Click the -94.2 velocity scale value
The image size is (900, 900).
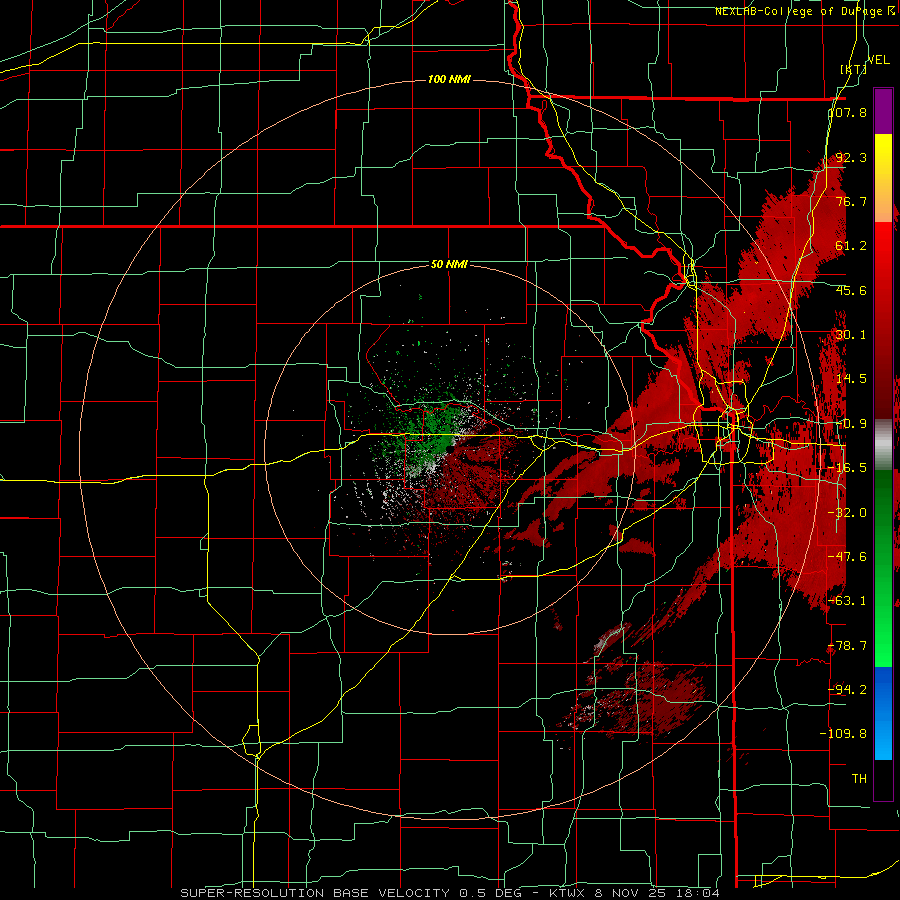[x=848, y=689]
